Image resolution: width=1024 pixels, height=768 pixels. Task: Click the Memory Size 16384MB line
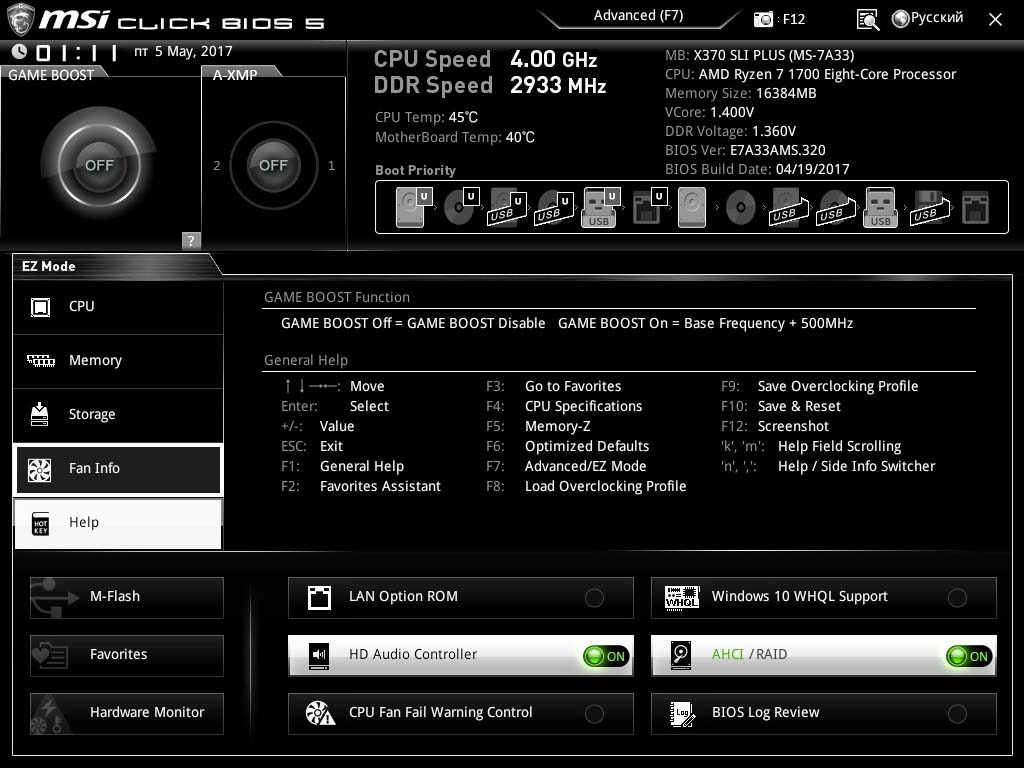tap(741, 93)
